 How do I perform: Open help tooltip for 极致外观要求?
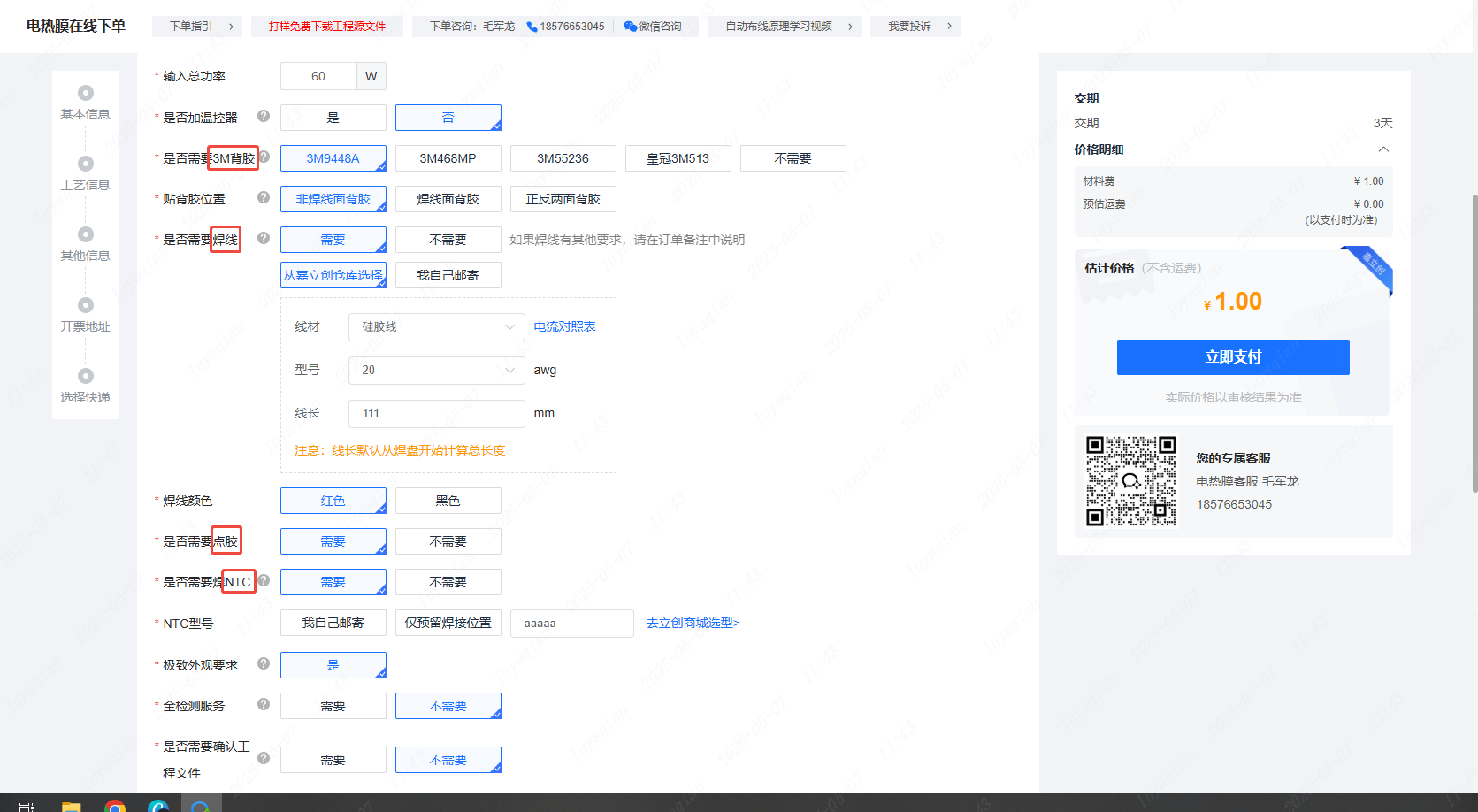pos(264,663)
